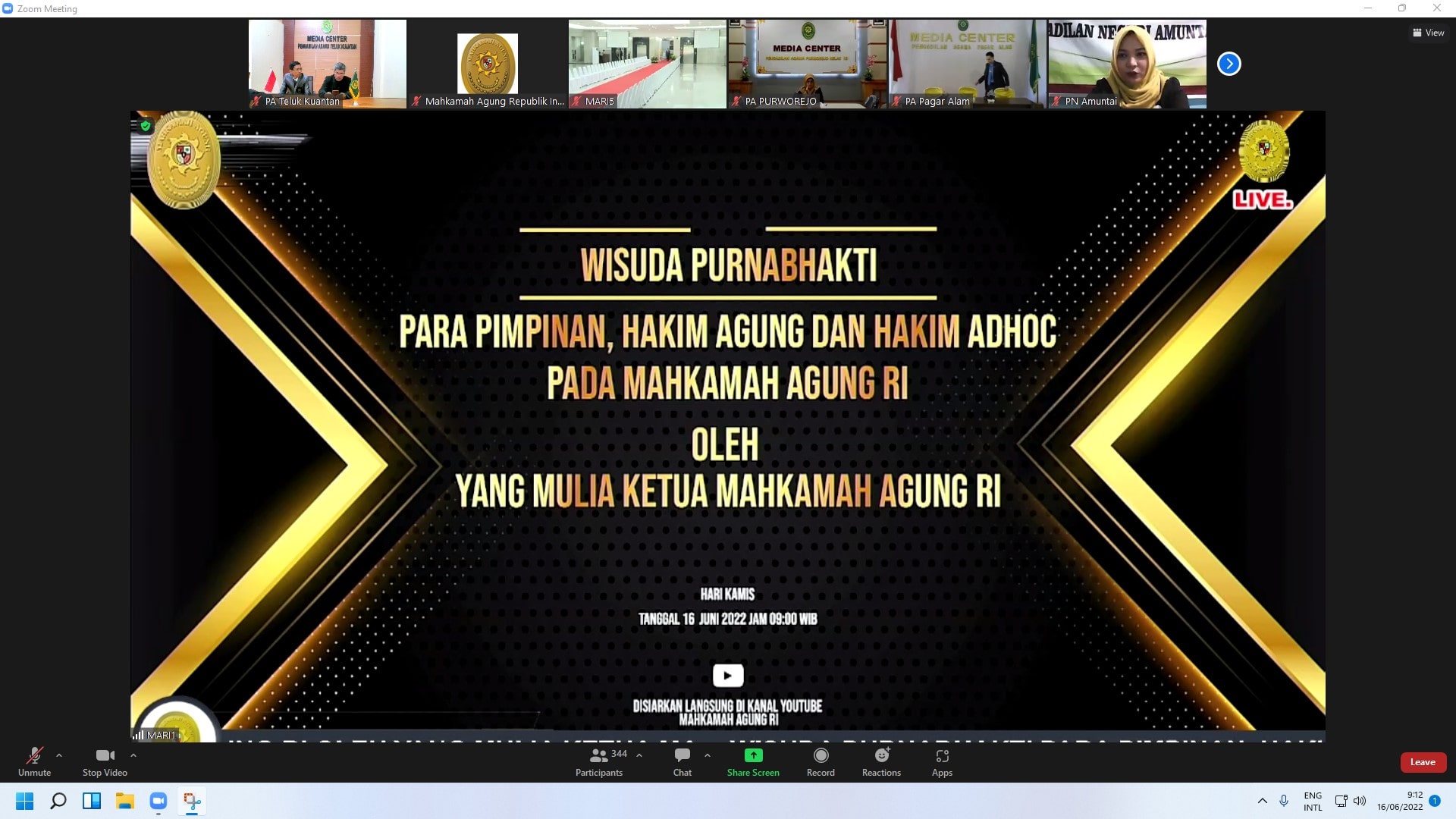Check MARI1 signal strength indicator
Screen dimensions: 1456x819
[x=138, y=735]
